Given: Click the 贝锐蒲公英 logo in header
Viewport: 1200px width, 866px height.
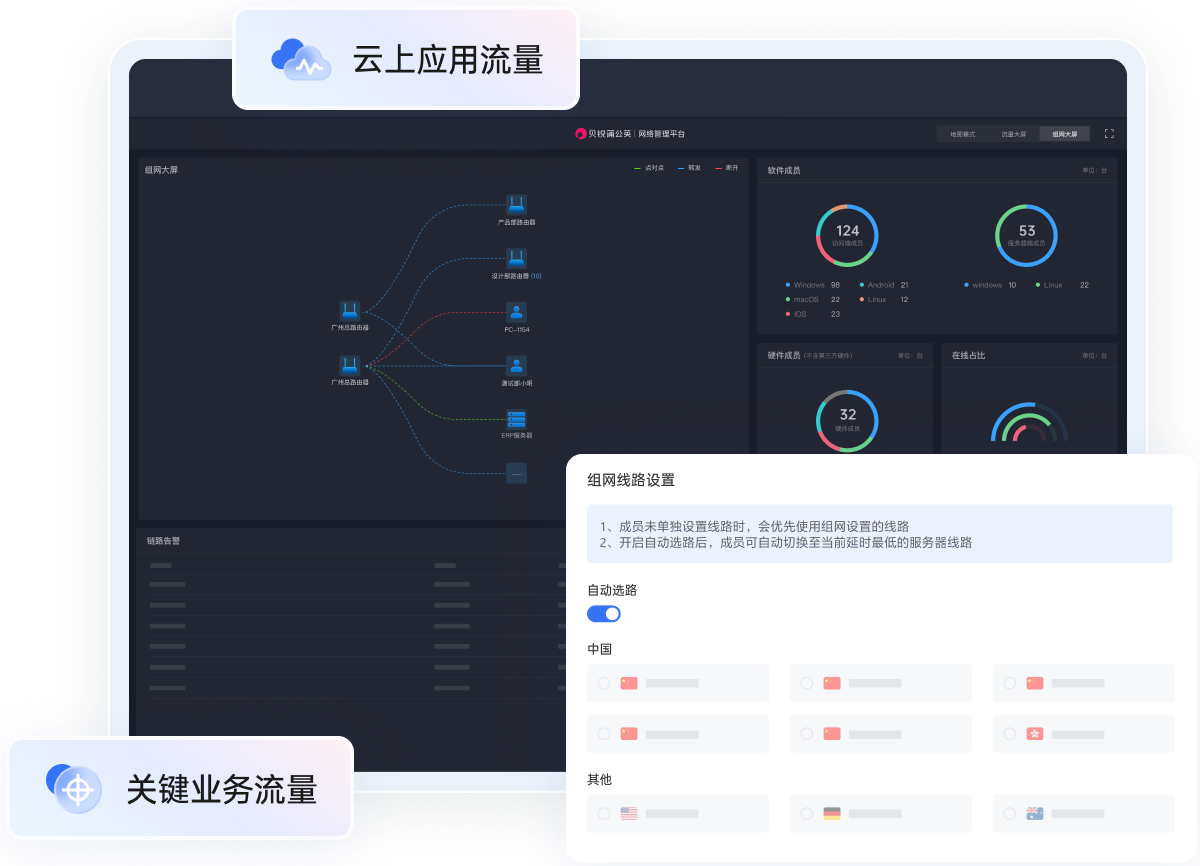Looking at the screenshot, I should click(x=580, y=134).
